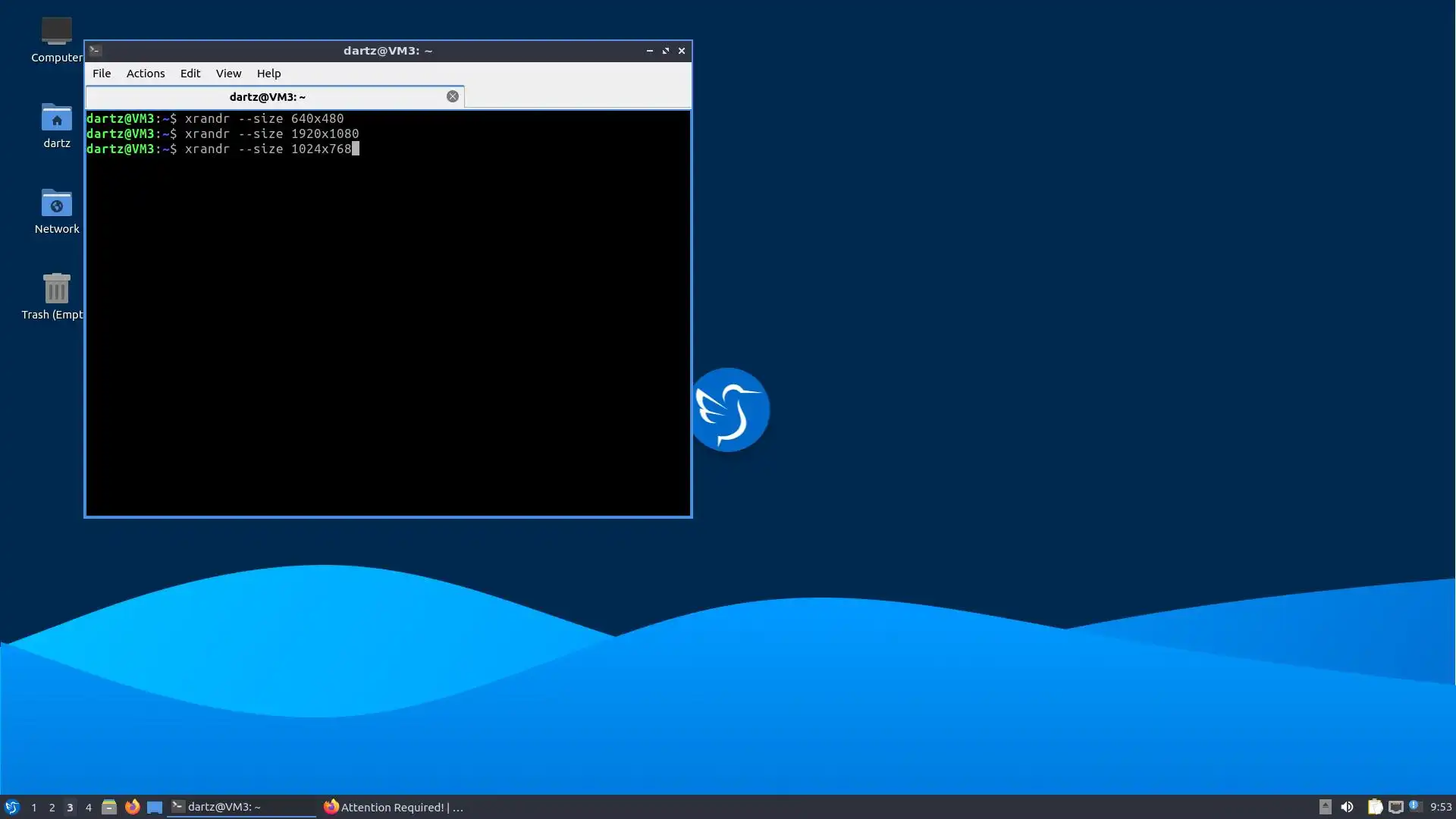
Task: Select the dartz home folder icon
Action: 56,119
